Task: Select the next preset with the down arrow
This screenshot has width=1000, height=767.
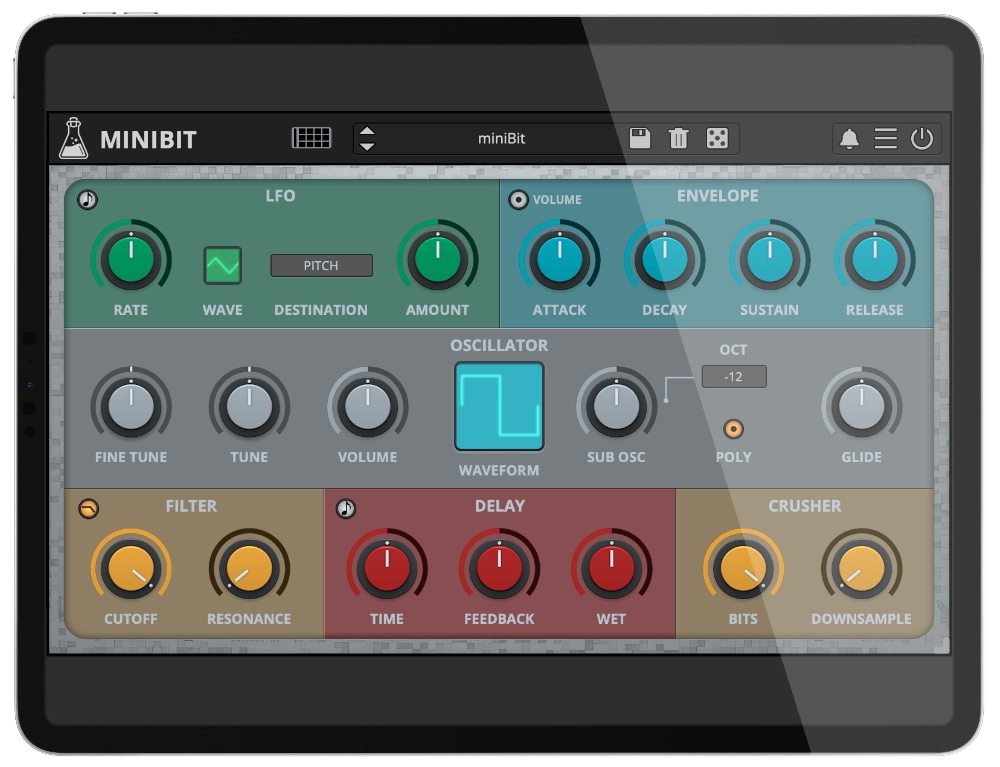Action: (x=367, y=146)
